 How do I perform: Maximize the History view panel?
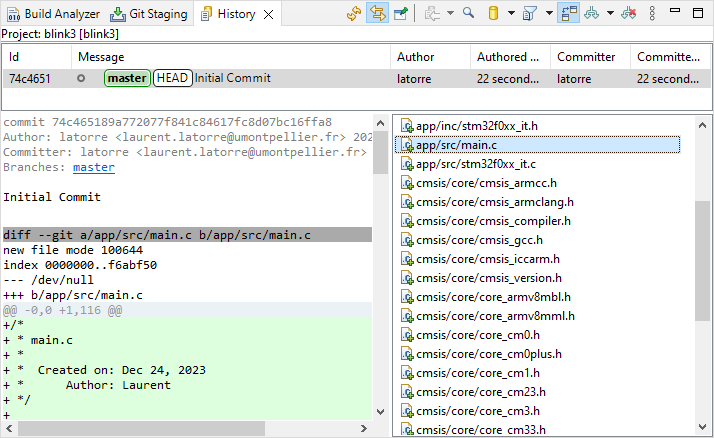pos(698,13)
